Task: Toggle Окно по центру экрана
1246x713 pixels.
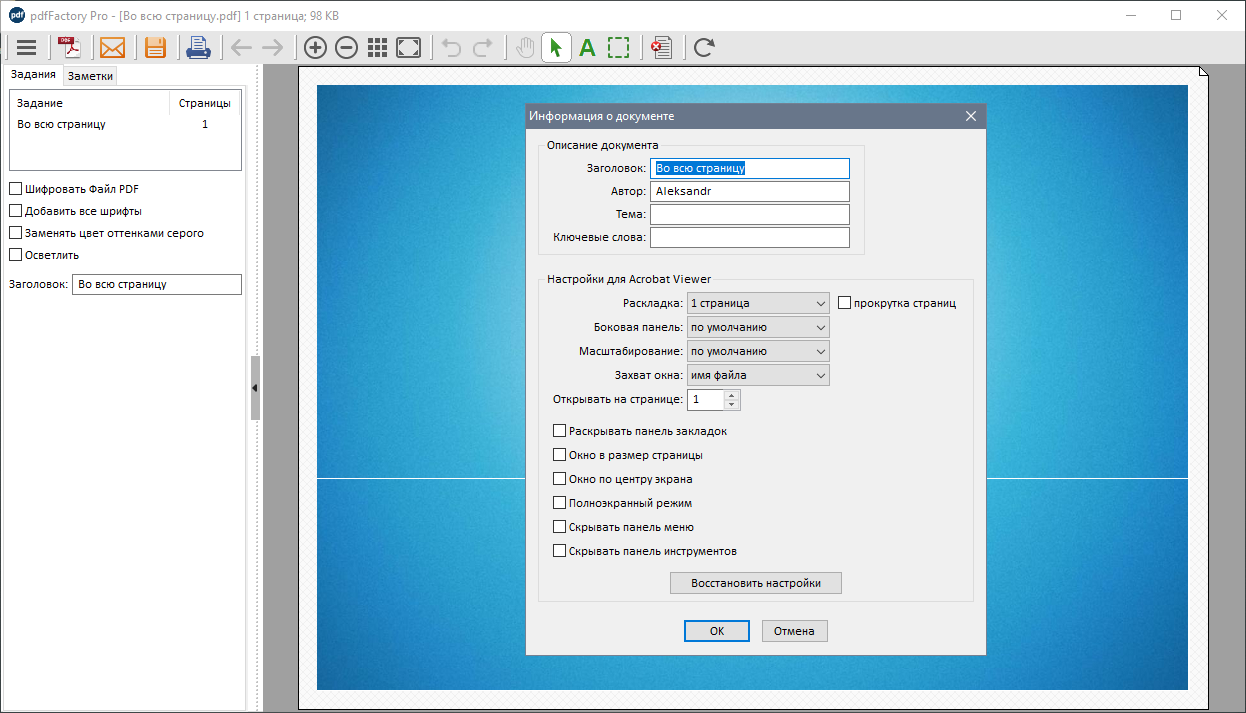Action: click(559, 479)
